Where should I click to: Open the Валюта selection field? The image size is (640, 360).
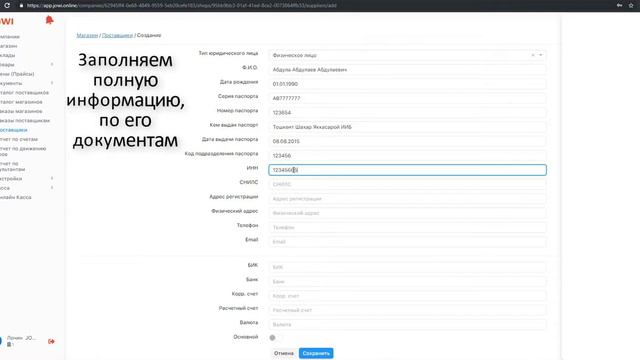(x=407, y=324)
